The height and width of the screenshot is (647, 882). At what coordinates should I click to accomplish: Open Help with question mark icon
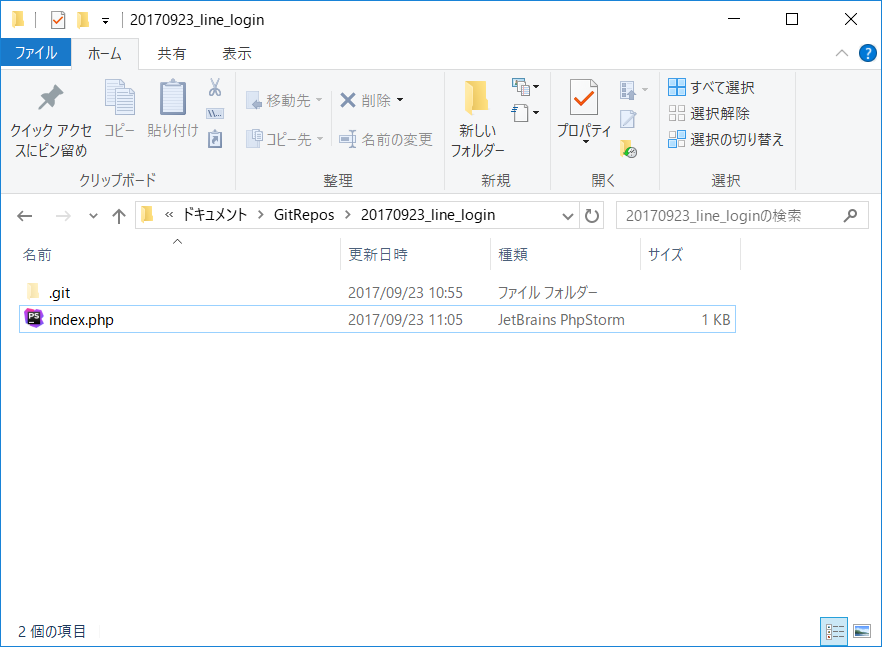pyautogui.click(x=867, y=53)
